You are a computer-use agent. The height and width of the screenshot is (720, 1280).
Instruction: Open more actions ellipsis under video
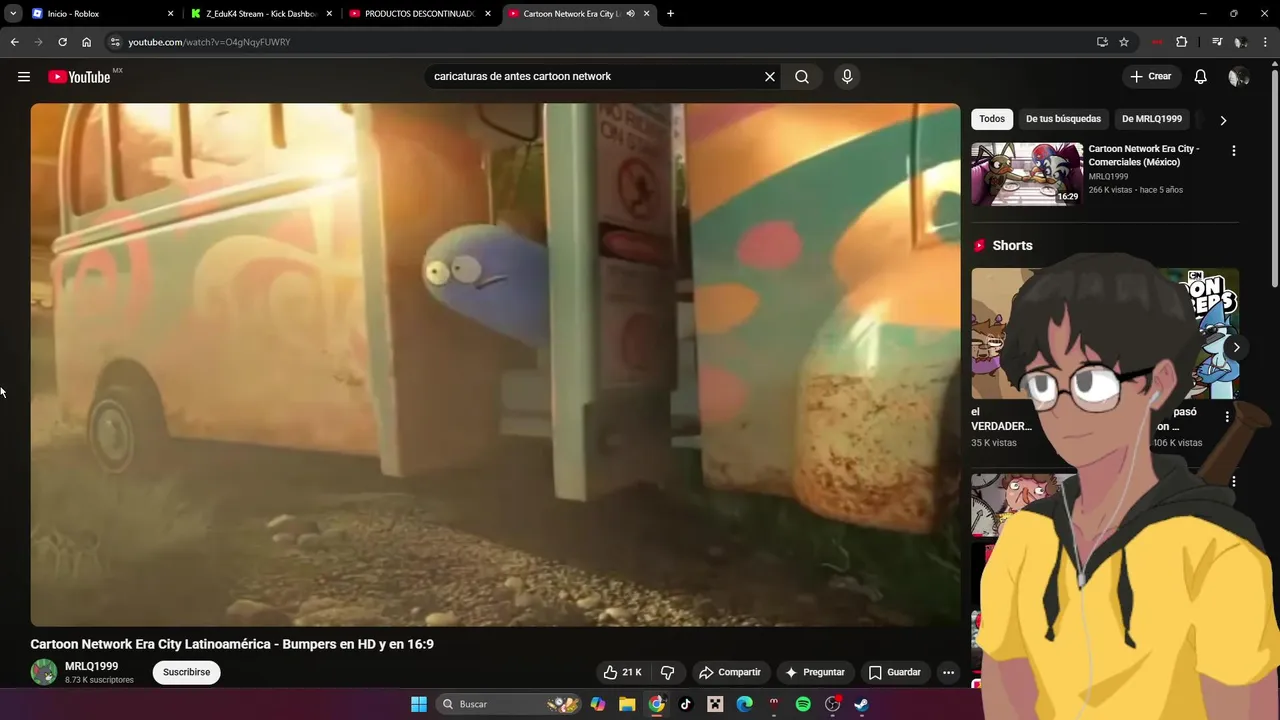click(x=948, y=672)
